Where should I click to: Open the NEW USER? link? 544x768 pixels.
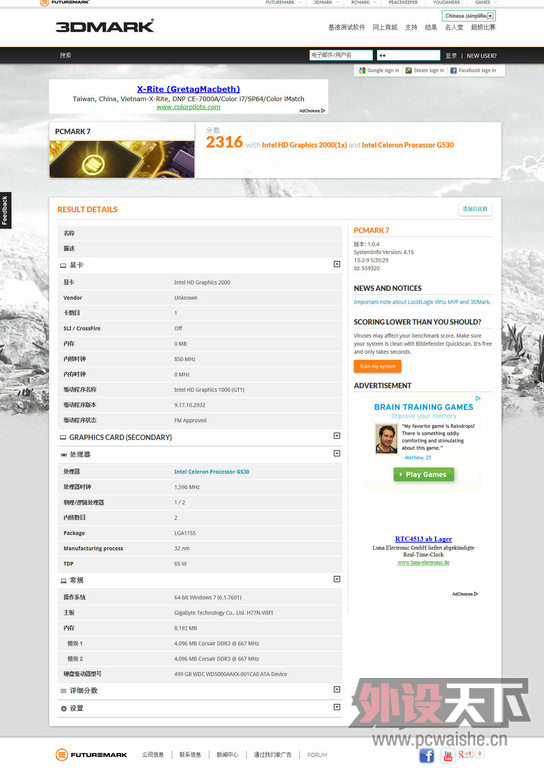[x=481, y=56]
